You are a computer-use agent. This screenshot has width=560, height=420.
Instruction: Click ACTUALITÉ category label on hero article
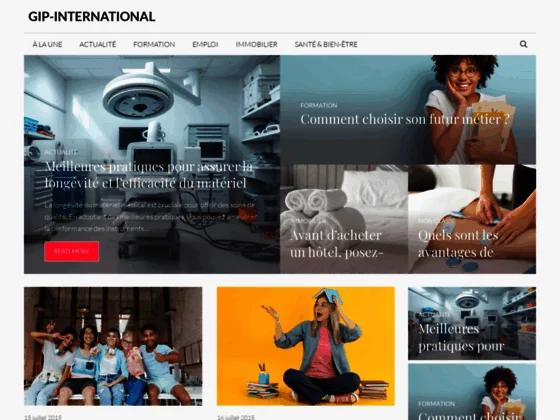(x=61, y=152)
